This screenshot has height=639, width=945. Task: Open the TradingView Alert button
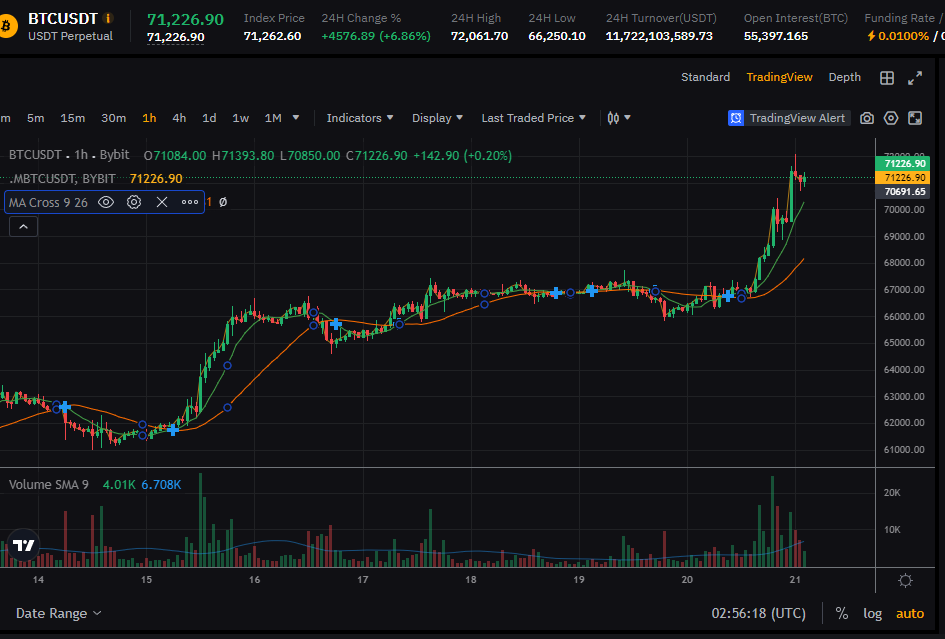click(x=789, y=118)
